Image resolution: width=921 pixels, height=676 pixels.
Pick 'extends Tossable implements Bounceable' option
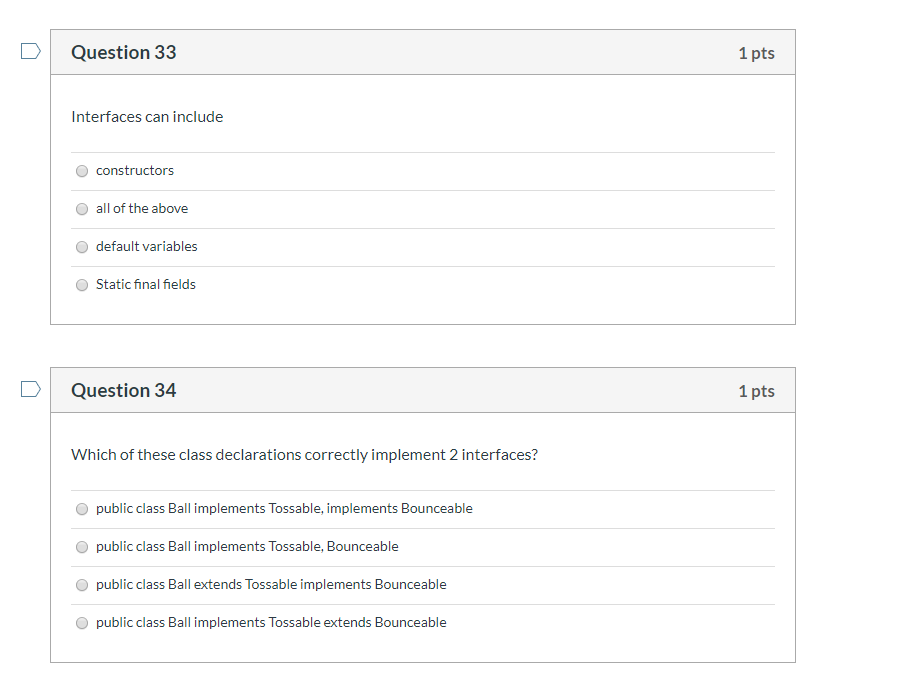click(x=82, y=585)
